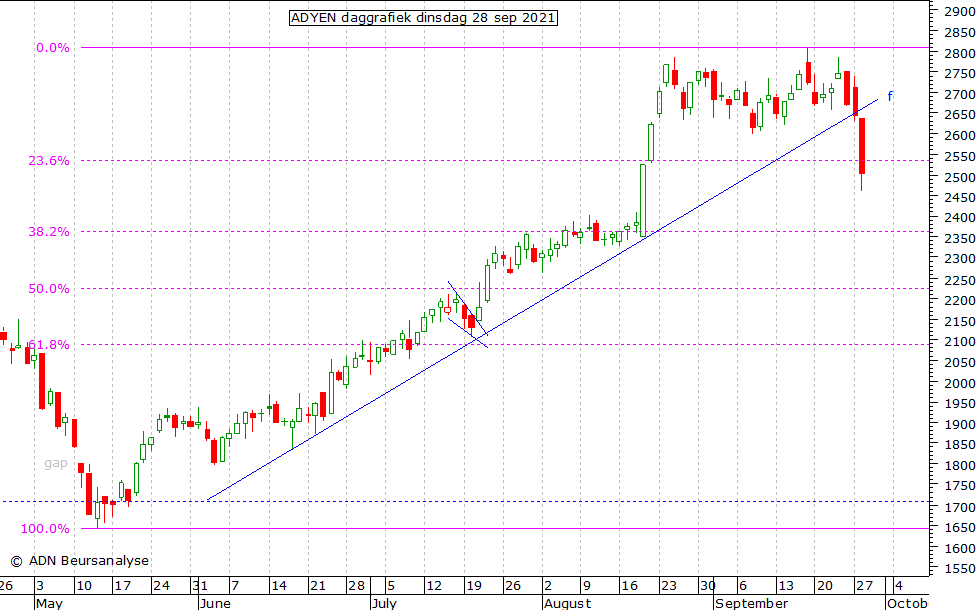This screenshot has height=610, width=980.
Task: Click the blue 'f' trendline label
Action: (x=890, y=96)
